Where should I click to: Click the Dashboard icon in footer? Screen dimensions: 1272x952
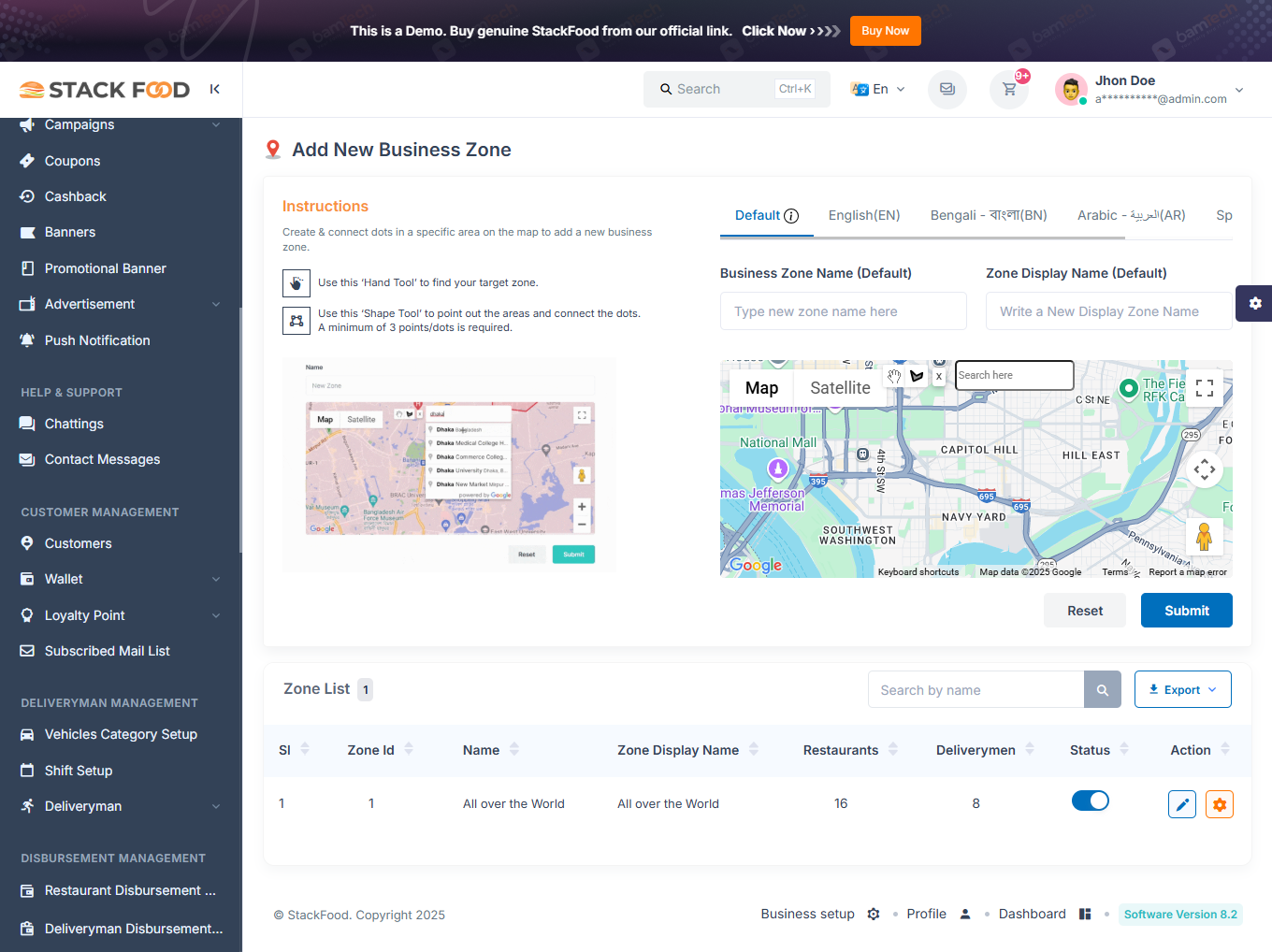tap(1085, 914)
